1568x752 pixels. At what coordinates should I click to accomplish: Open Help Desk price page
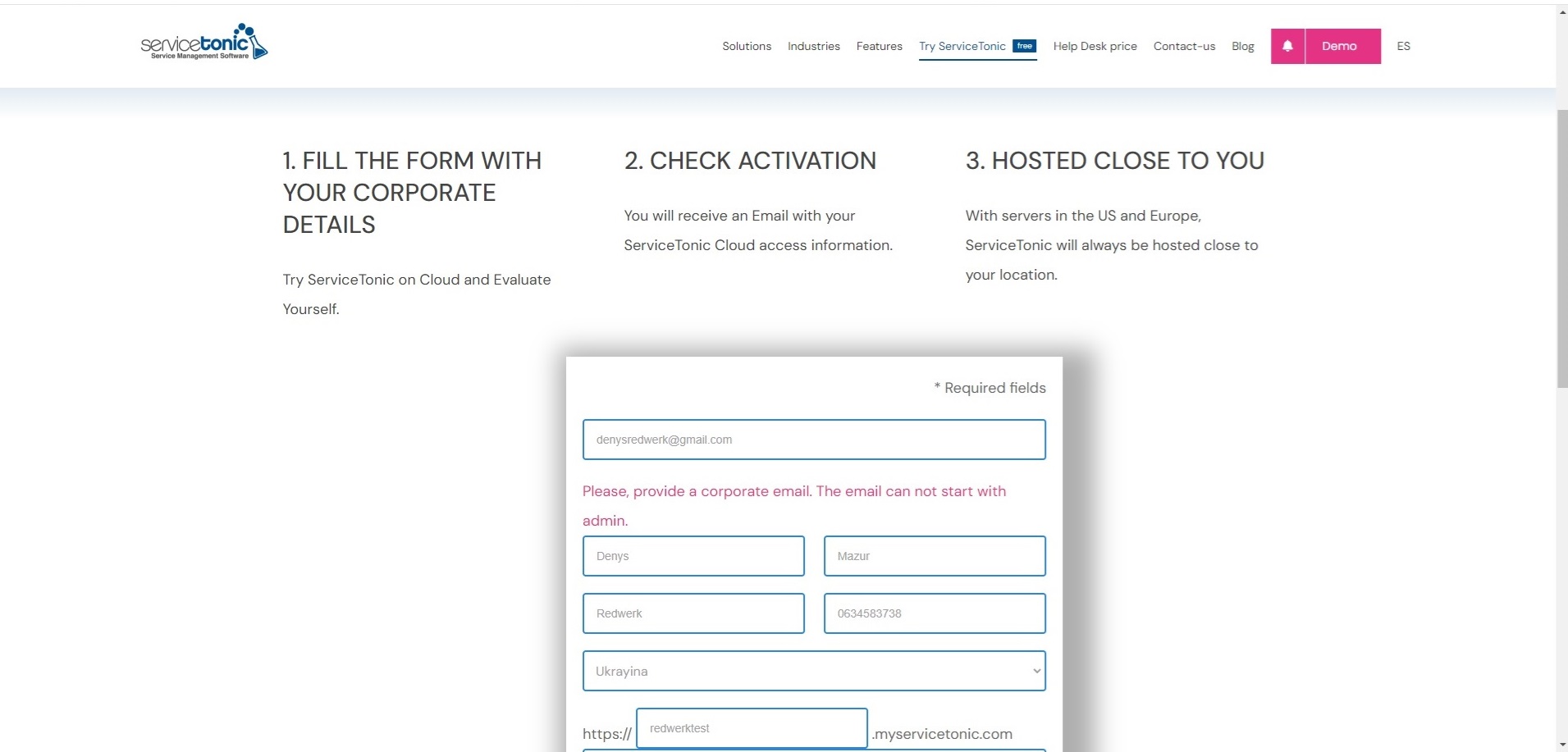click(1095, 46)
